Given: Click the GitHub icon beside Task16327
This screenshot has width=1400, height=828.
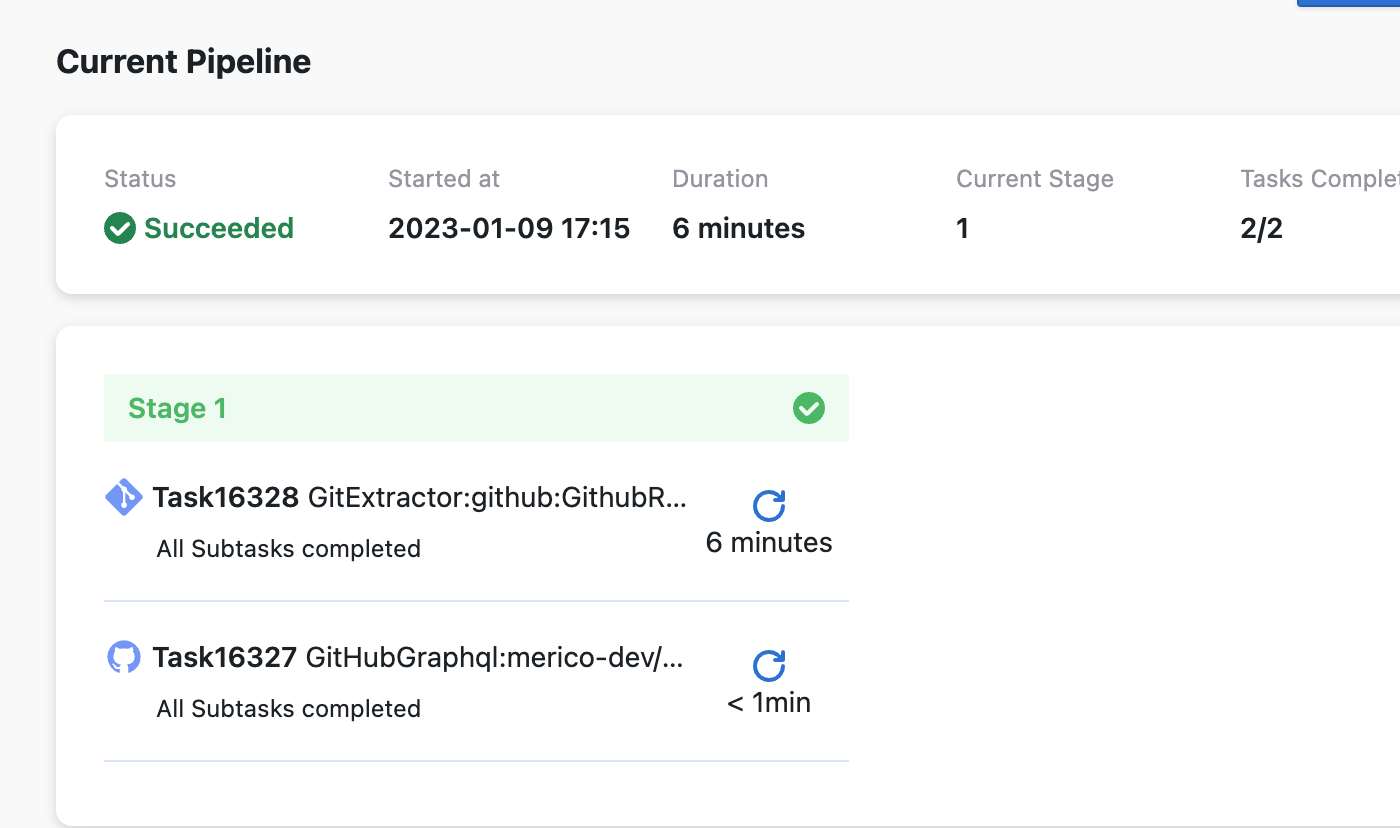Looking at the screenshot, I should 124,657.
